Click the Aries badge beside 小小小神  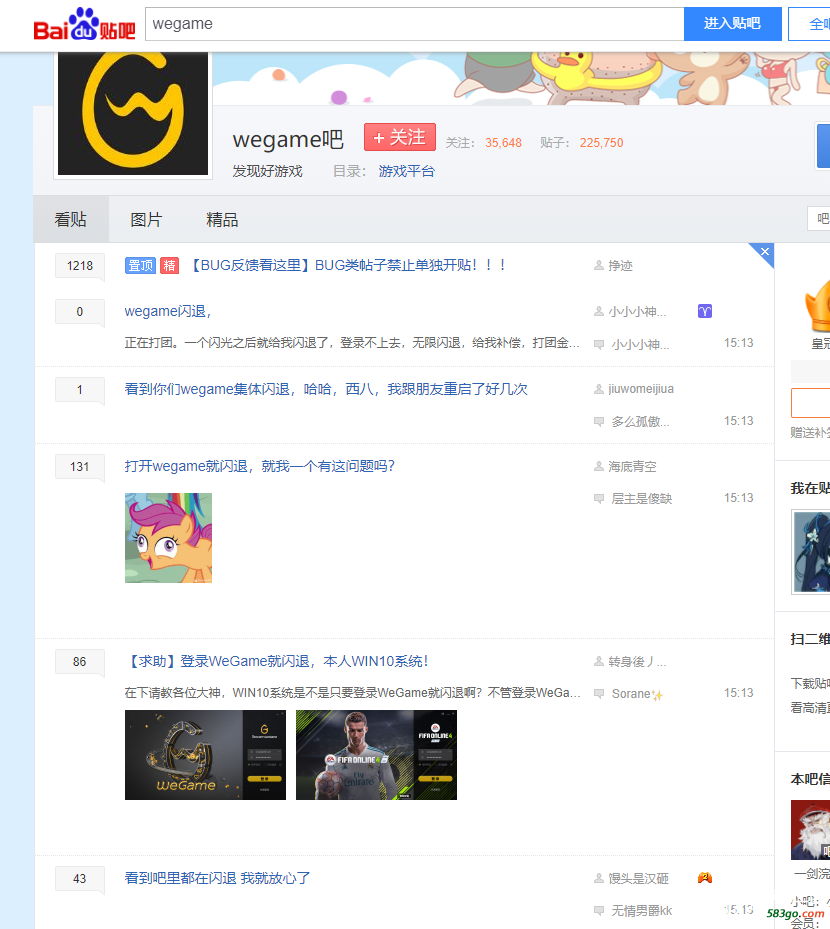tap(704, 311)
